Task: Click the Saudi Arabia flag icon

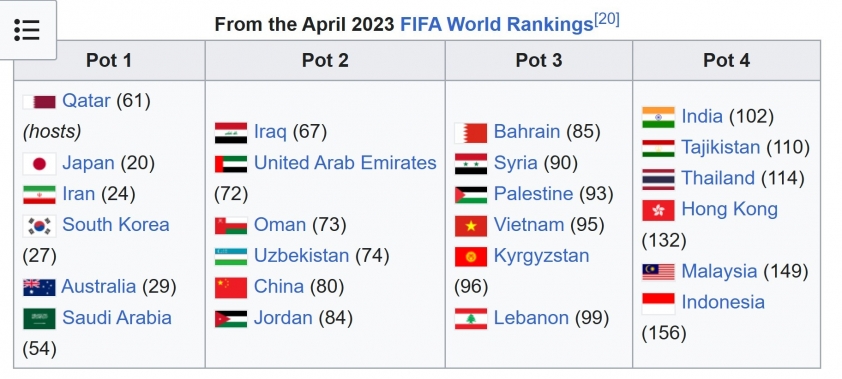Action: coord(39,318)
